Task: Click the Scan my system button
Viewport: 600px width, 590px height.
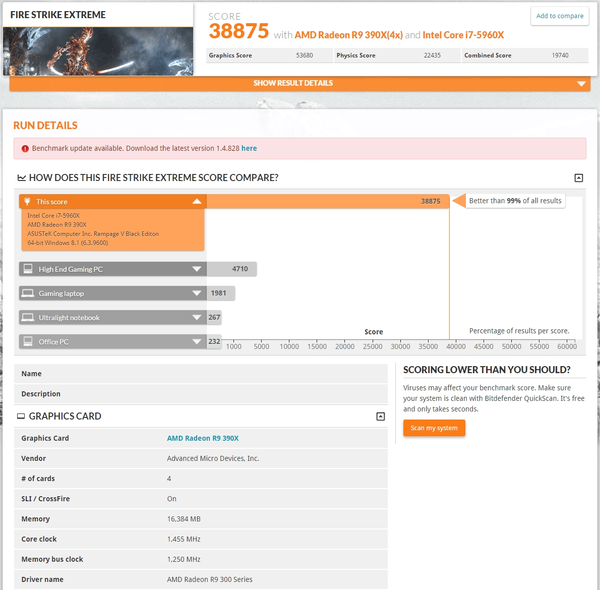Action: click(434, 428)
